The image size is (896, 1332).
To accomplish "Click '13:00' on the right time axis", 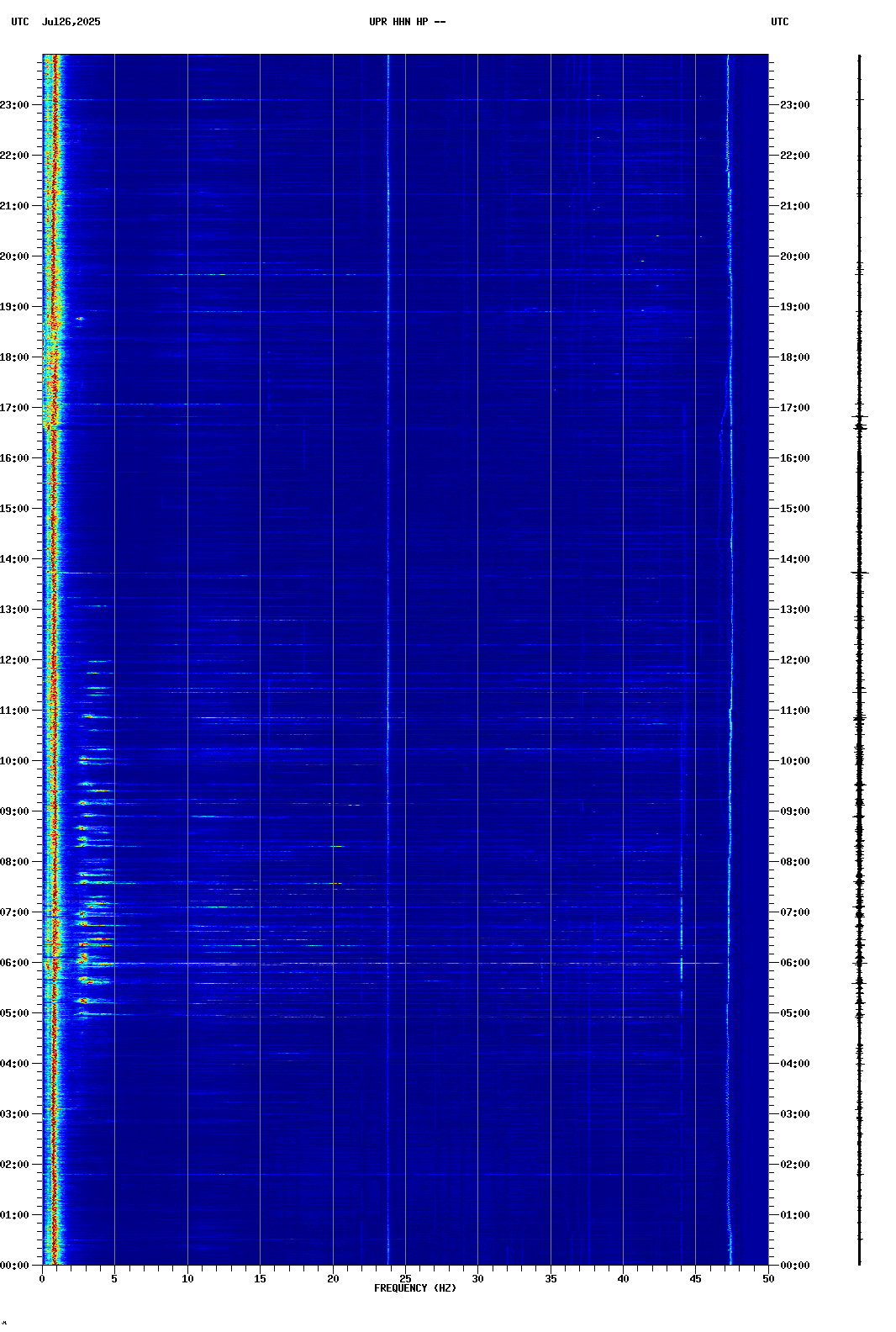I will coord(795,610).
